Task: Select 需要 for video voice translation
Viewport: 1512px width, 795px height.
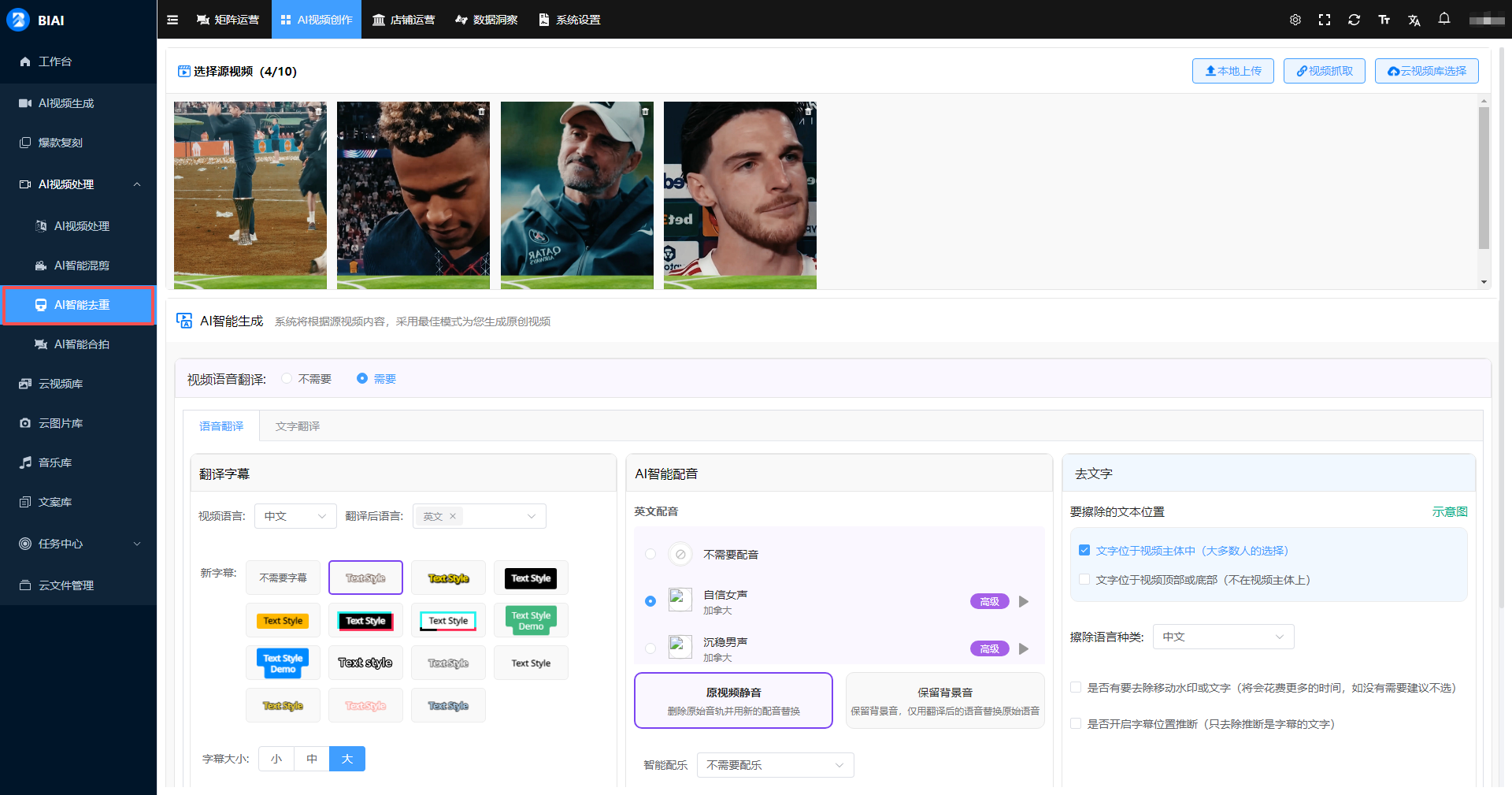Action: tap(362, 379)
